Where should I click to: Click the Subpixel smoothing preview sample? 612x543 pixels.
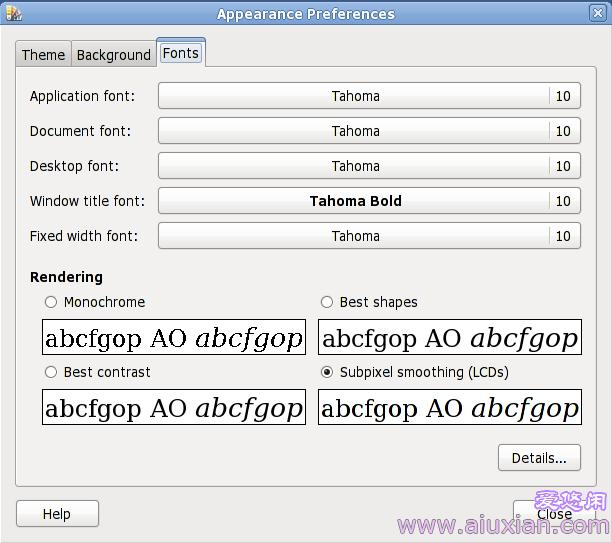coord(449,408)
